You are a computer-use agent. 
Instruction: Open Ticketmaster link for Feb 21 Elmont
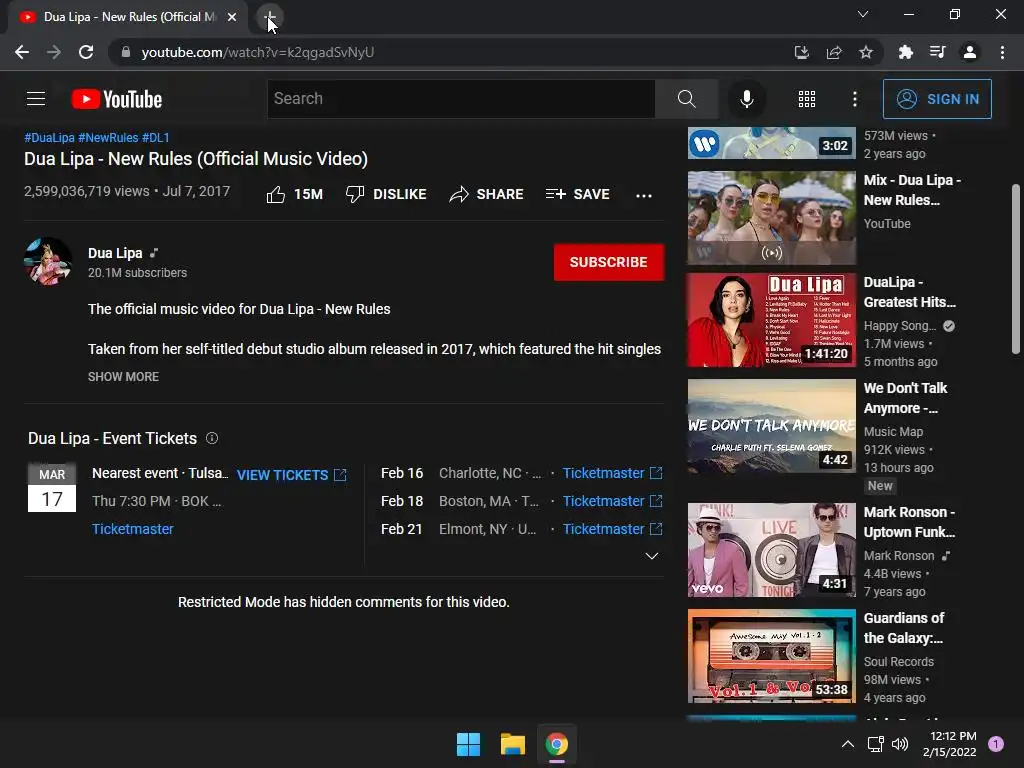(613, 530)
